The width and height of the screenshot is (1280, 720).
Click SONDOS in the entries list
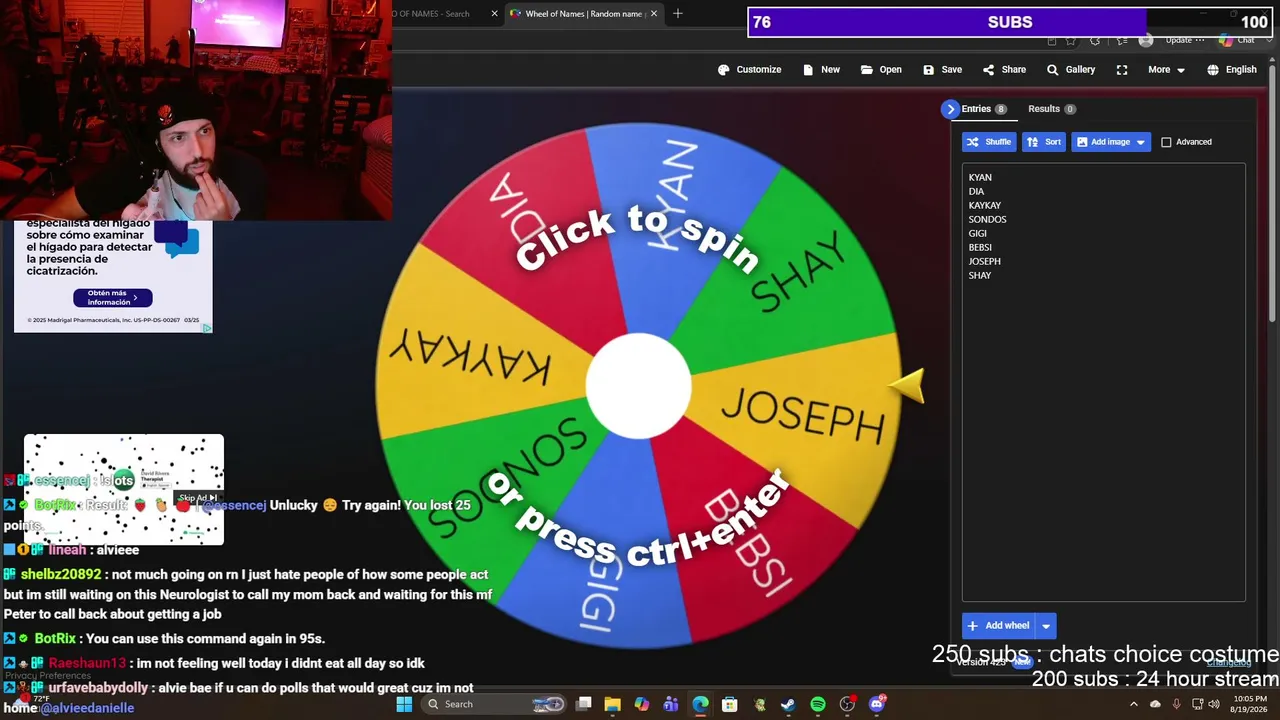[x=988, y=220]
